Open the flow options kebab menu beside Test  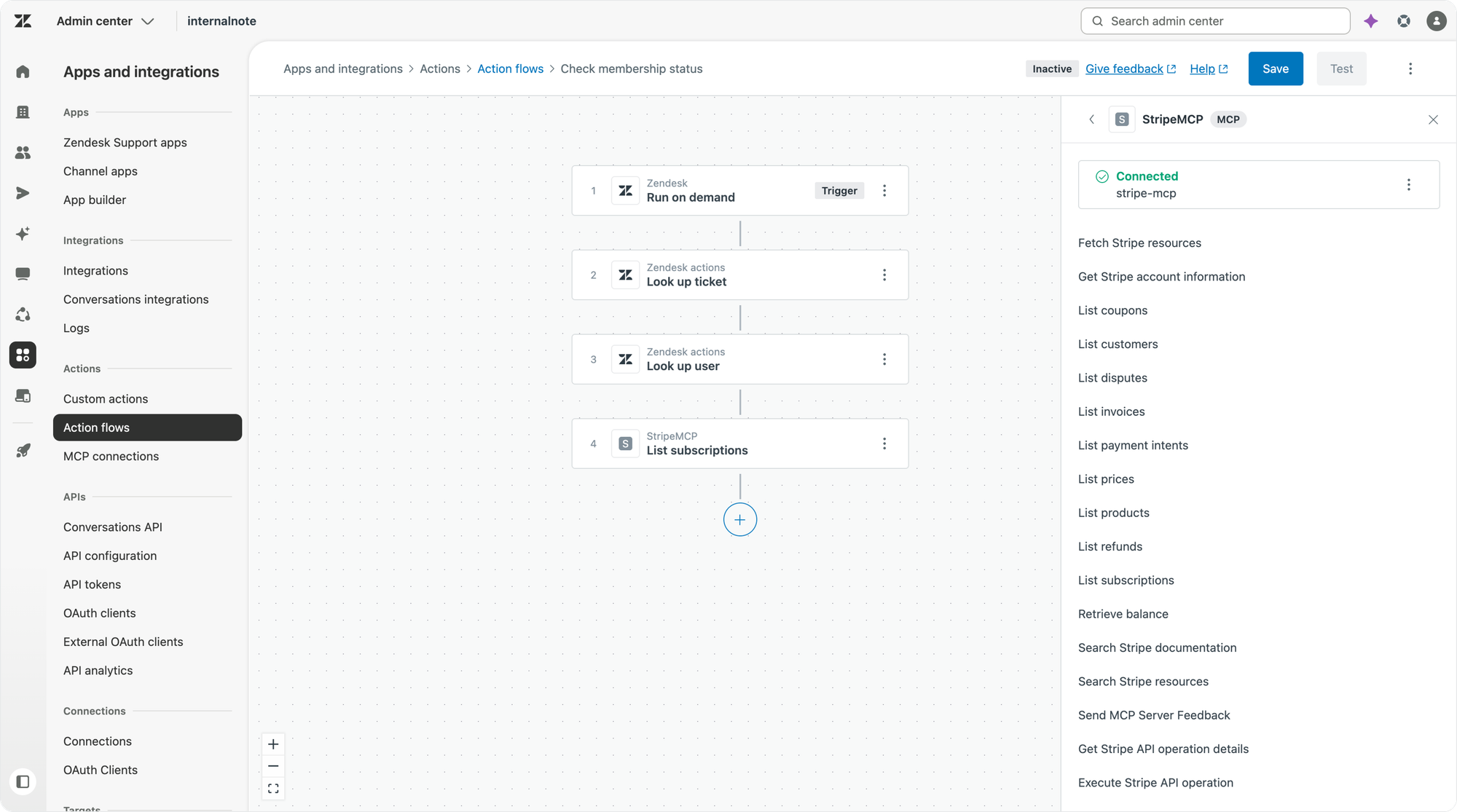tap(1410, 68)
